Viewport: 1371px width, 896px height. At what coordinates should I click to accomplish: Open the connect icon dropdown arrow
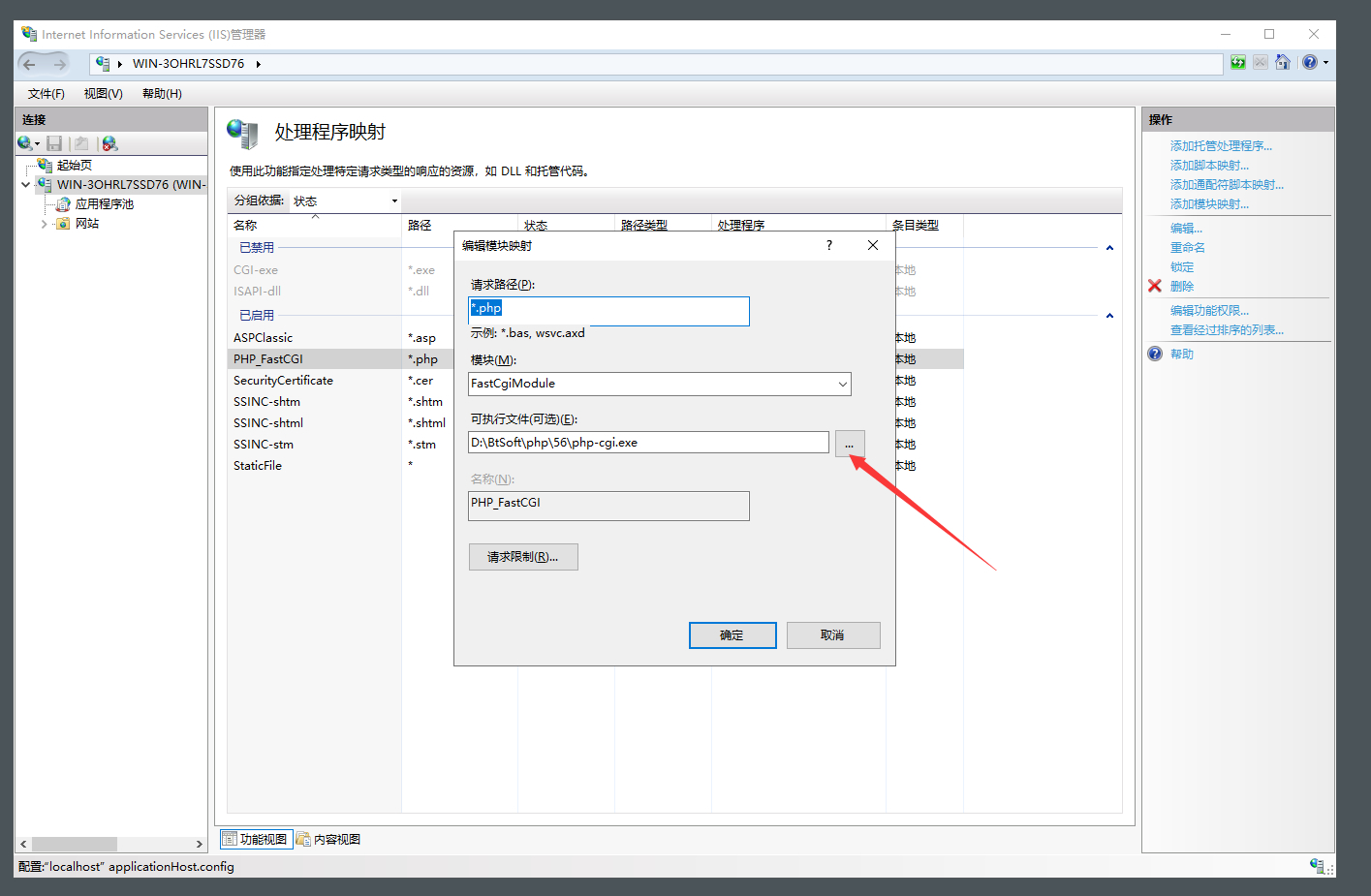(37, 144)
